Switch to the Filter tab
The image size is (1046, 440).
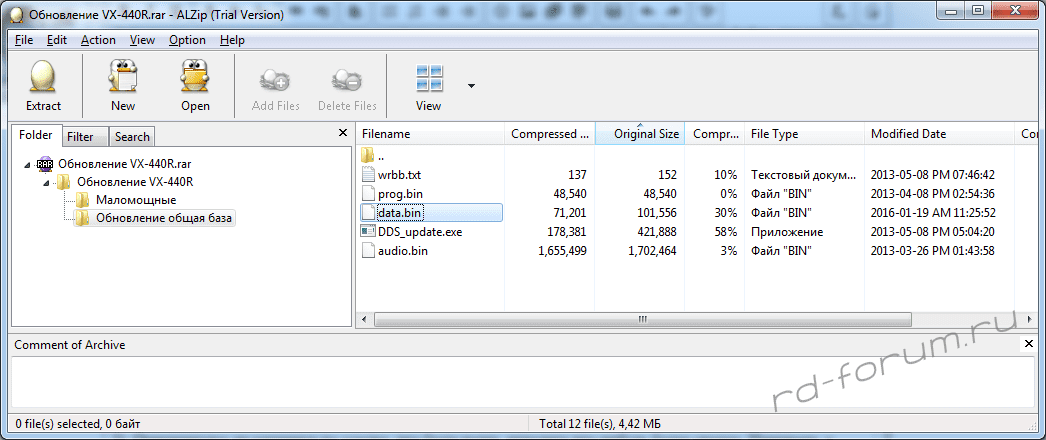coord(80,137)
